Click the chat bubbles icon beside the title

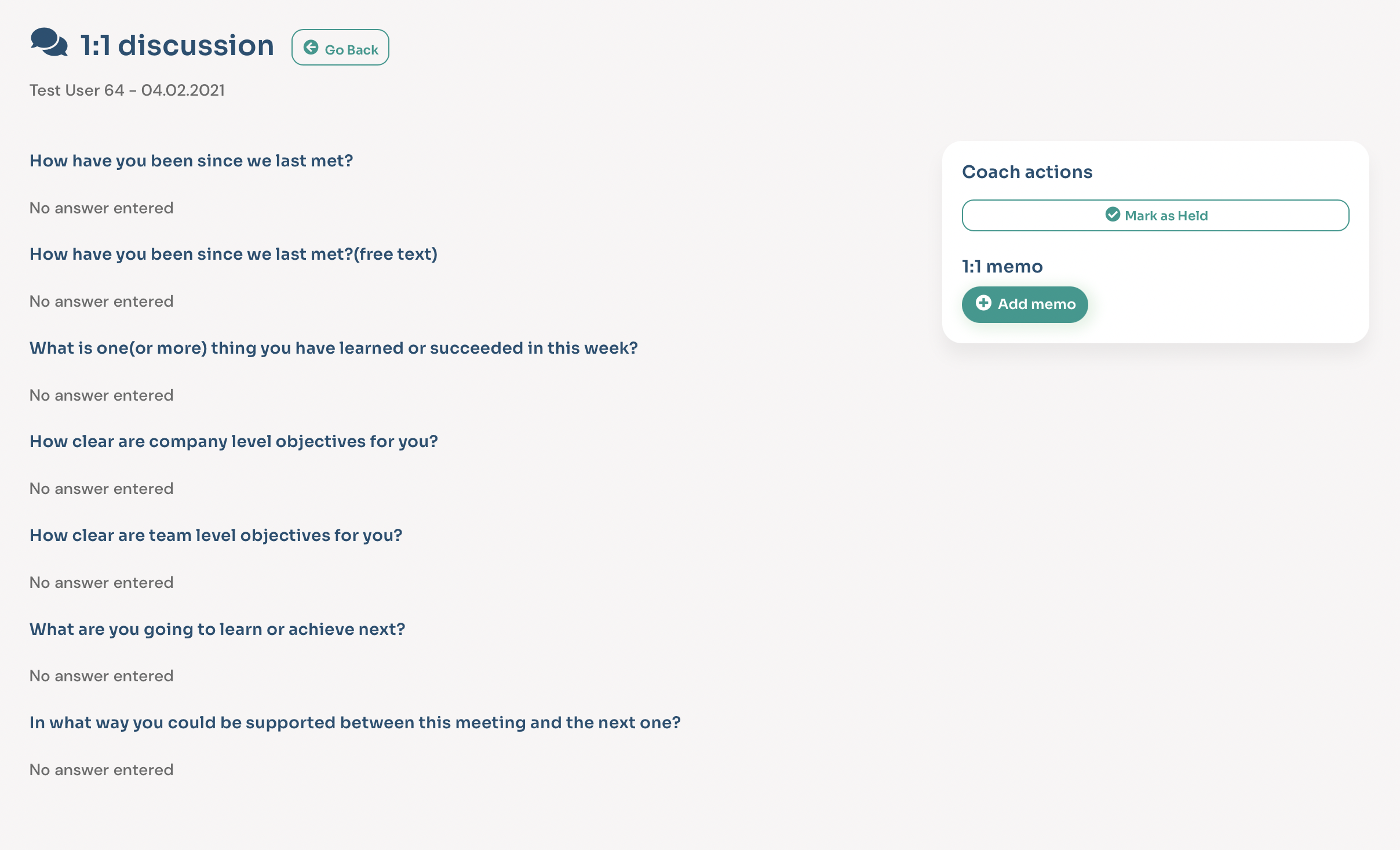(x=49, y=43)
